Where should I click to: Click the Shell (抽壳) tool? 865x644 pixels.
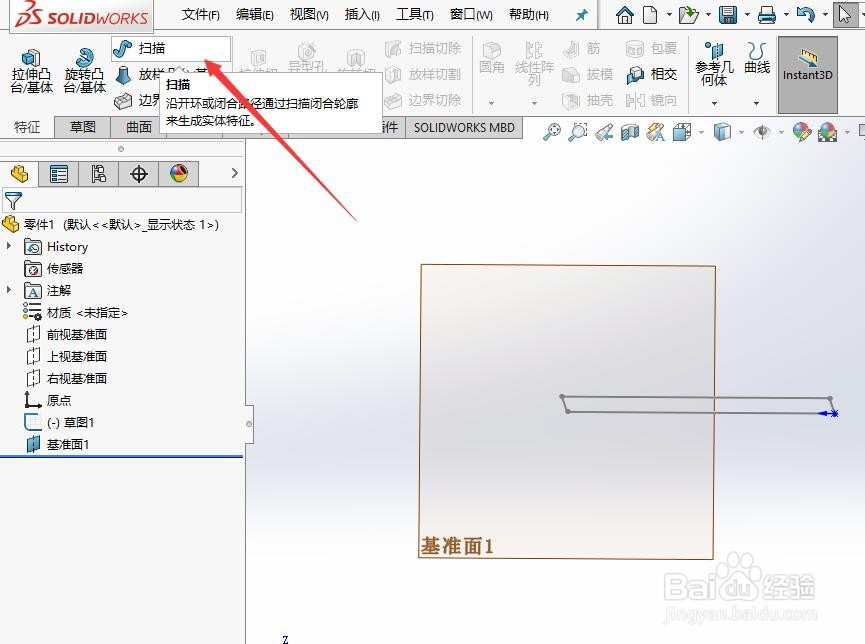pyautogui.click(x=588, y=100)
